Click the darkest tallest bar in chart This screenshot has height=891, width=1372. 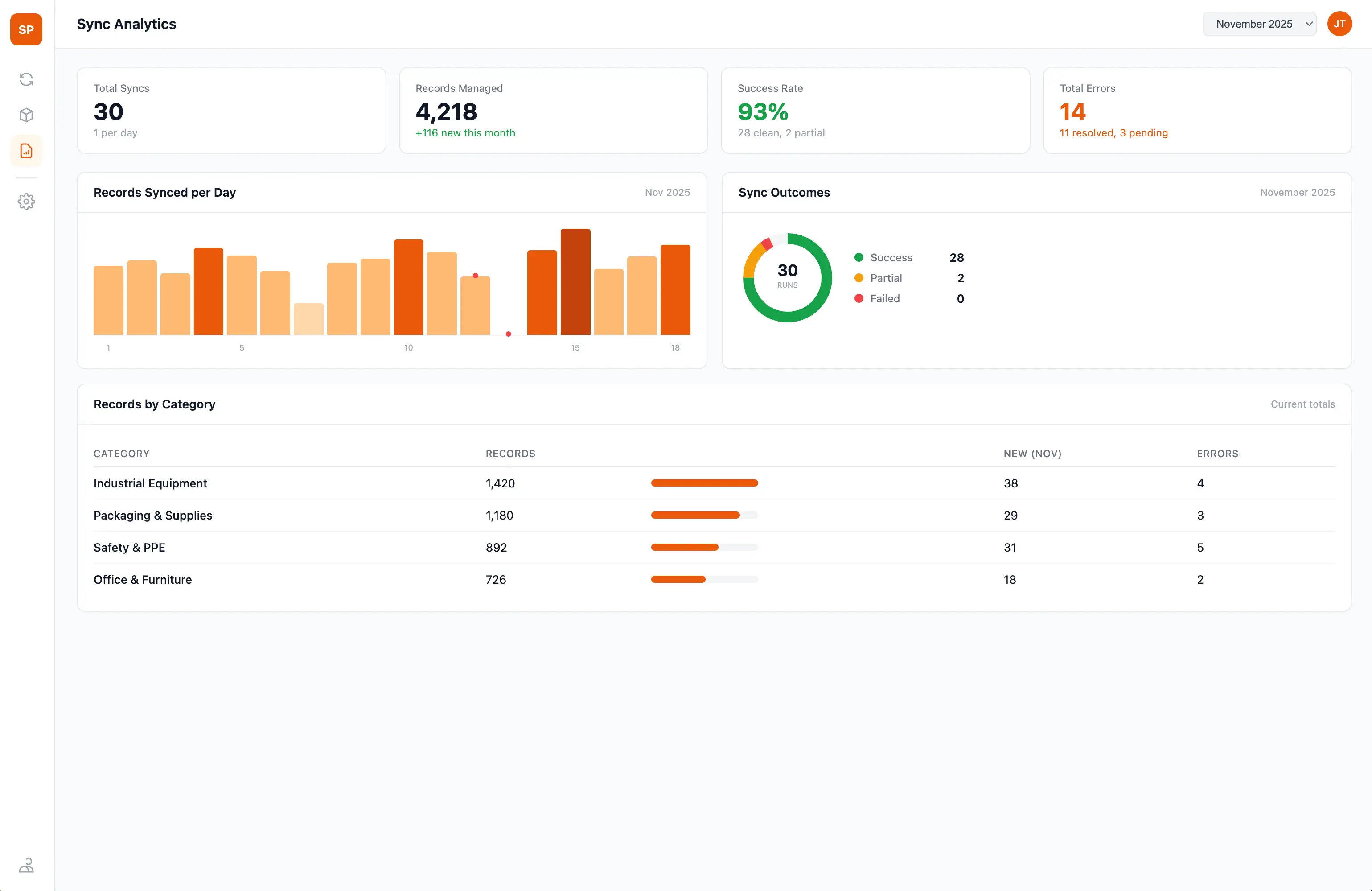575,281
